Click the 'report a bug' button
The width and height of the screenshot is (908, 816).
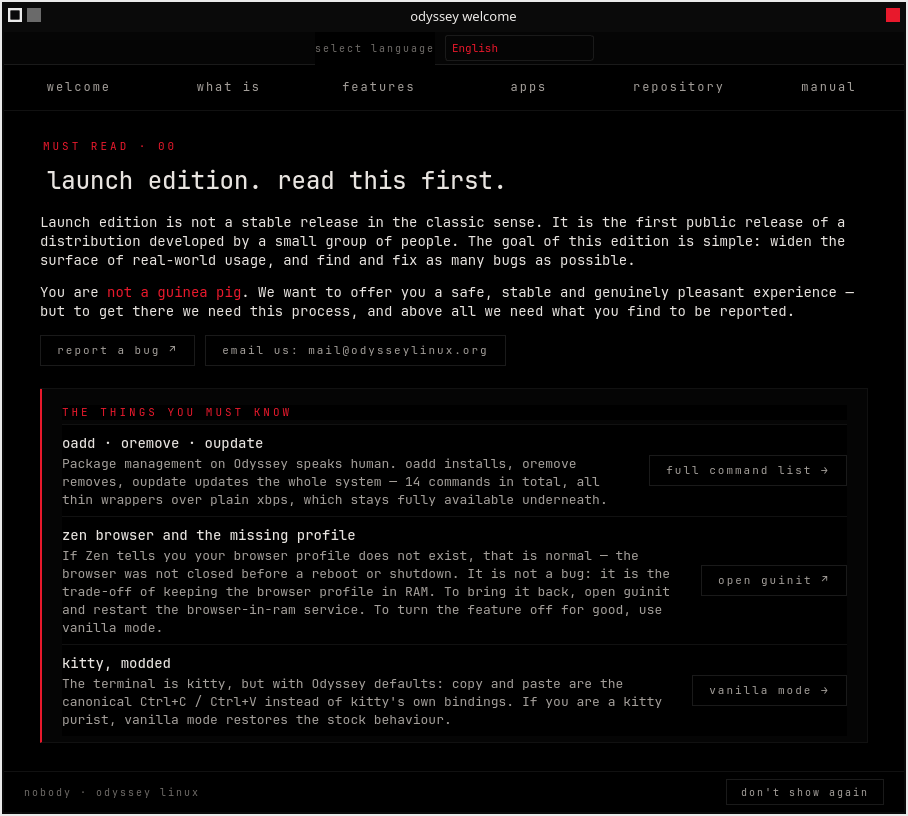point(118,350)
